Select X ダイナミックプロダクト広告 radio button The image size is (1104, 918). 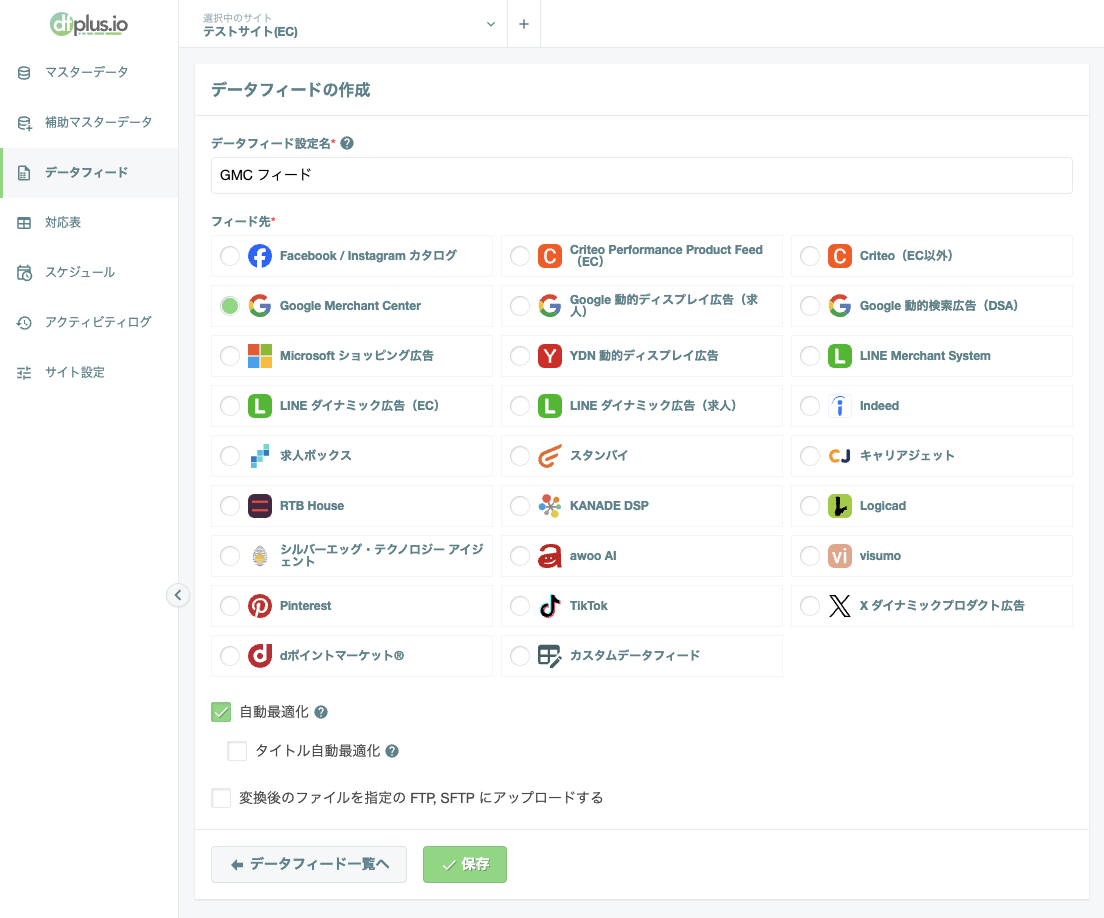pos(810,605)
